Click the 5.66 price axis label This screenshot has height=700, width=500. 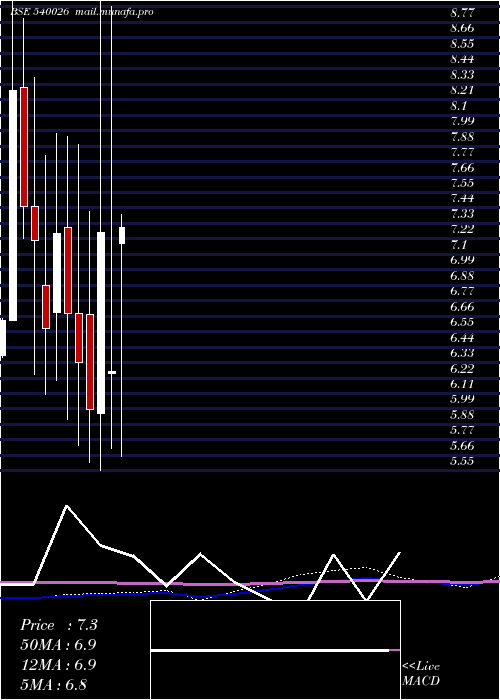pos(462,446)
